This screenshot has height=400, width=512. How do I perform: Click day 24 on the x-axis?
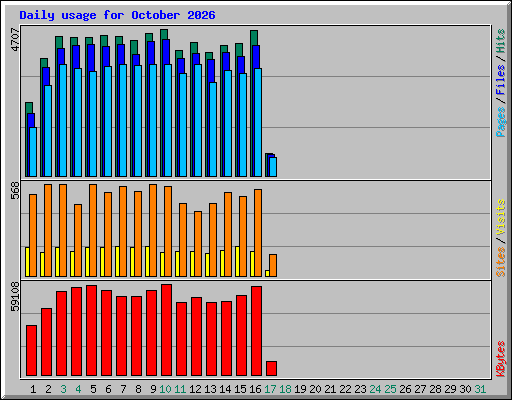tap(375, 389)
